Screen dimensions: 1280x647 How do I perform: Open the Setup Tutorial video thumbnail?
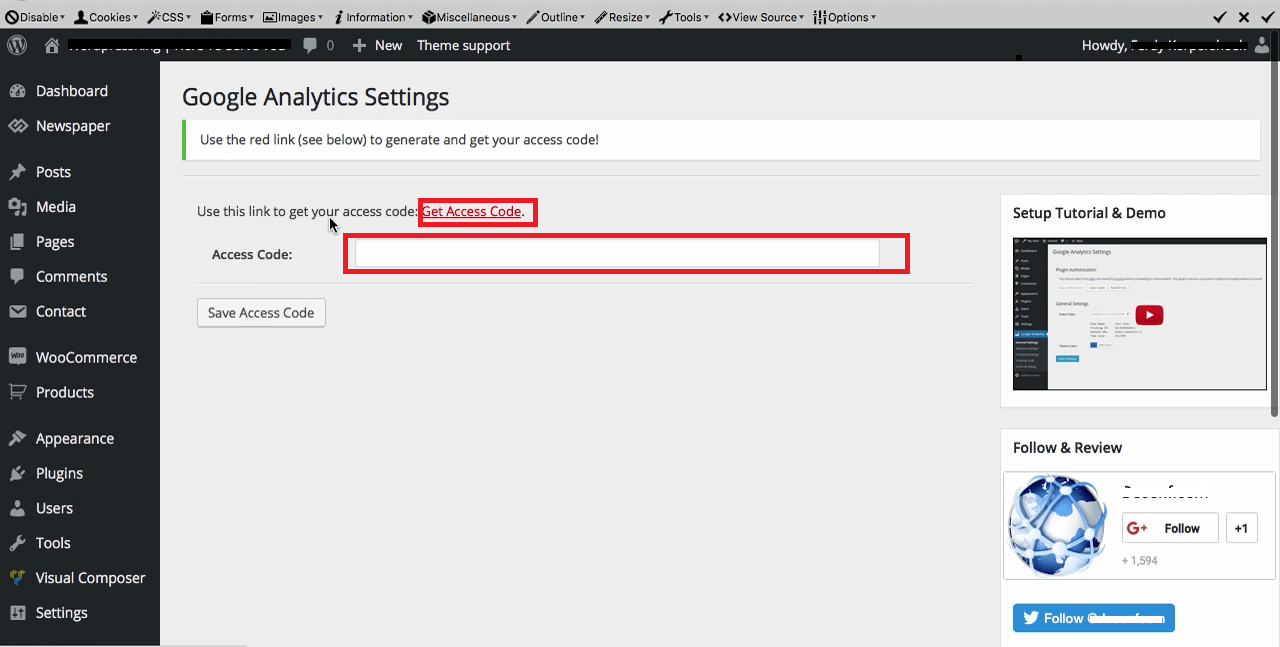click(x=1140, y=313)
